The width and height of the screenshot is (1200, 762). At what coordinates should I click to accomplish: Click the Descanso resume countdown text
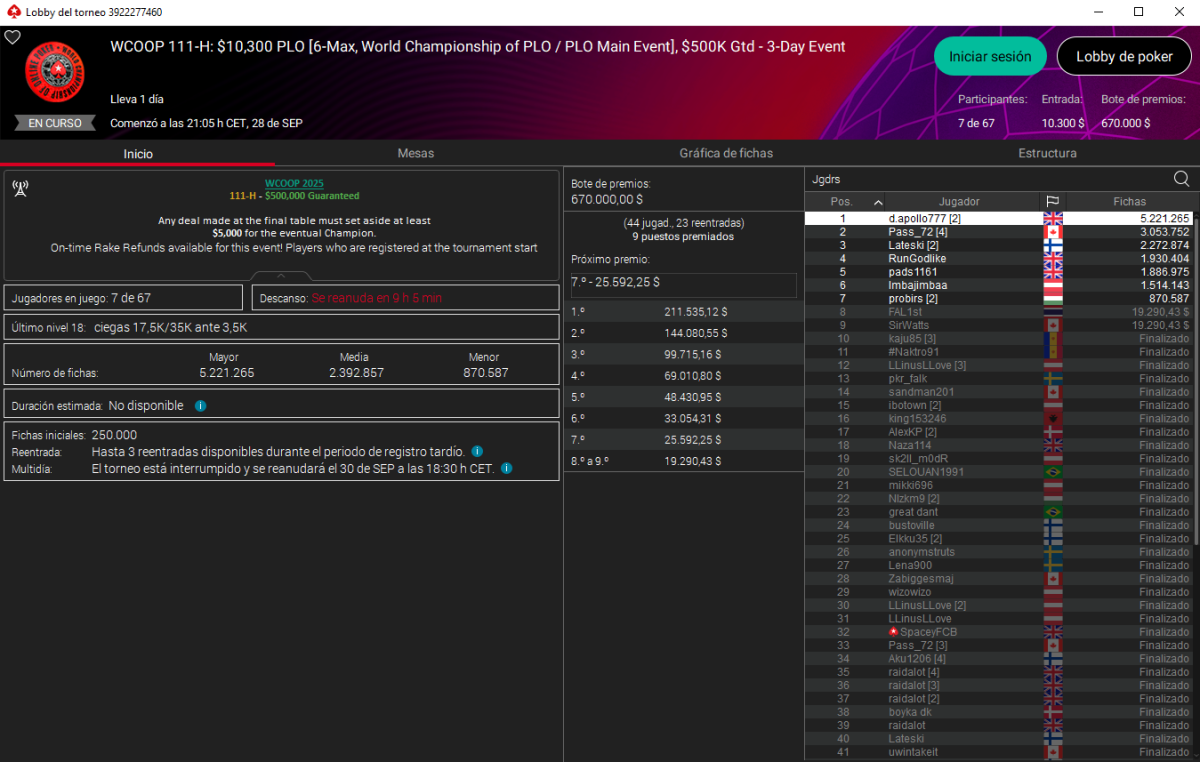[377, 298]
